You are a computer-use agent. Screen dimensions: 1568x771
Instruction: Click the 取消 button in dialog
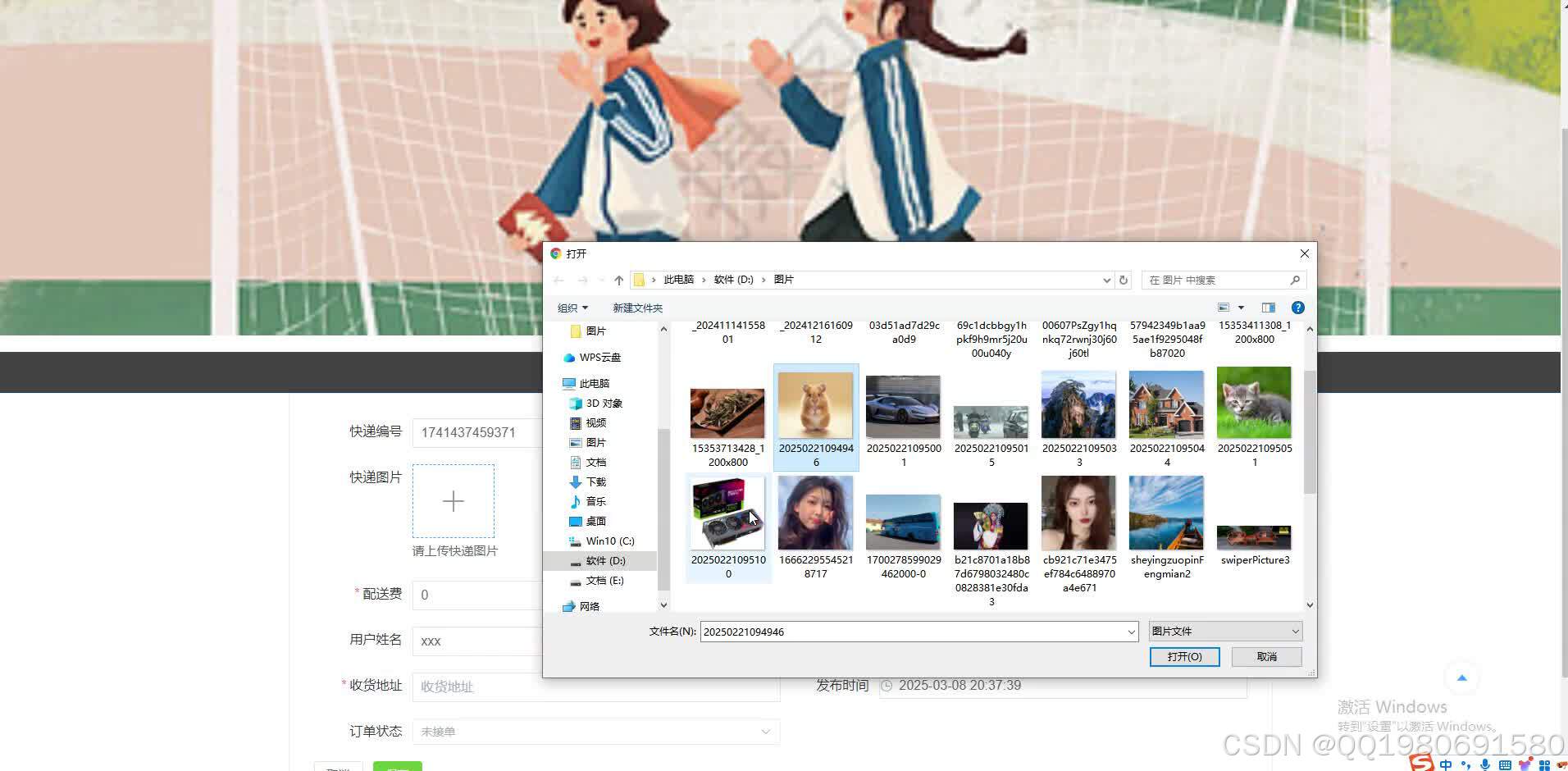1267,657
